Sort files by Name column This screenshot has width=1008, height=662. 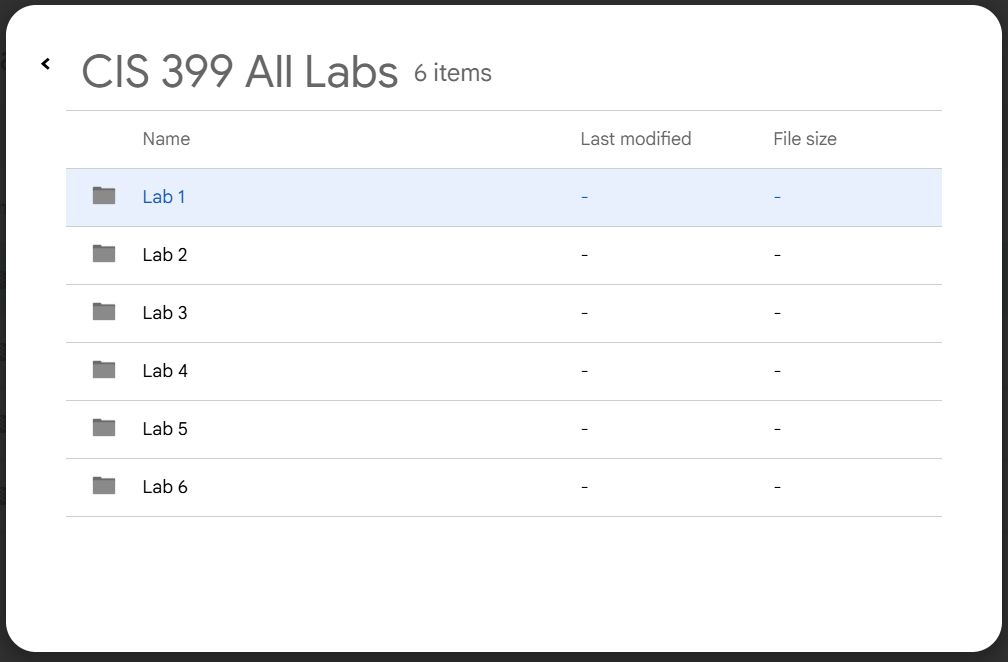point(165,139)
